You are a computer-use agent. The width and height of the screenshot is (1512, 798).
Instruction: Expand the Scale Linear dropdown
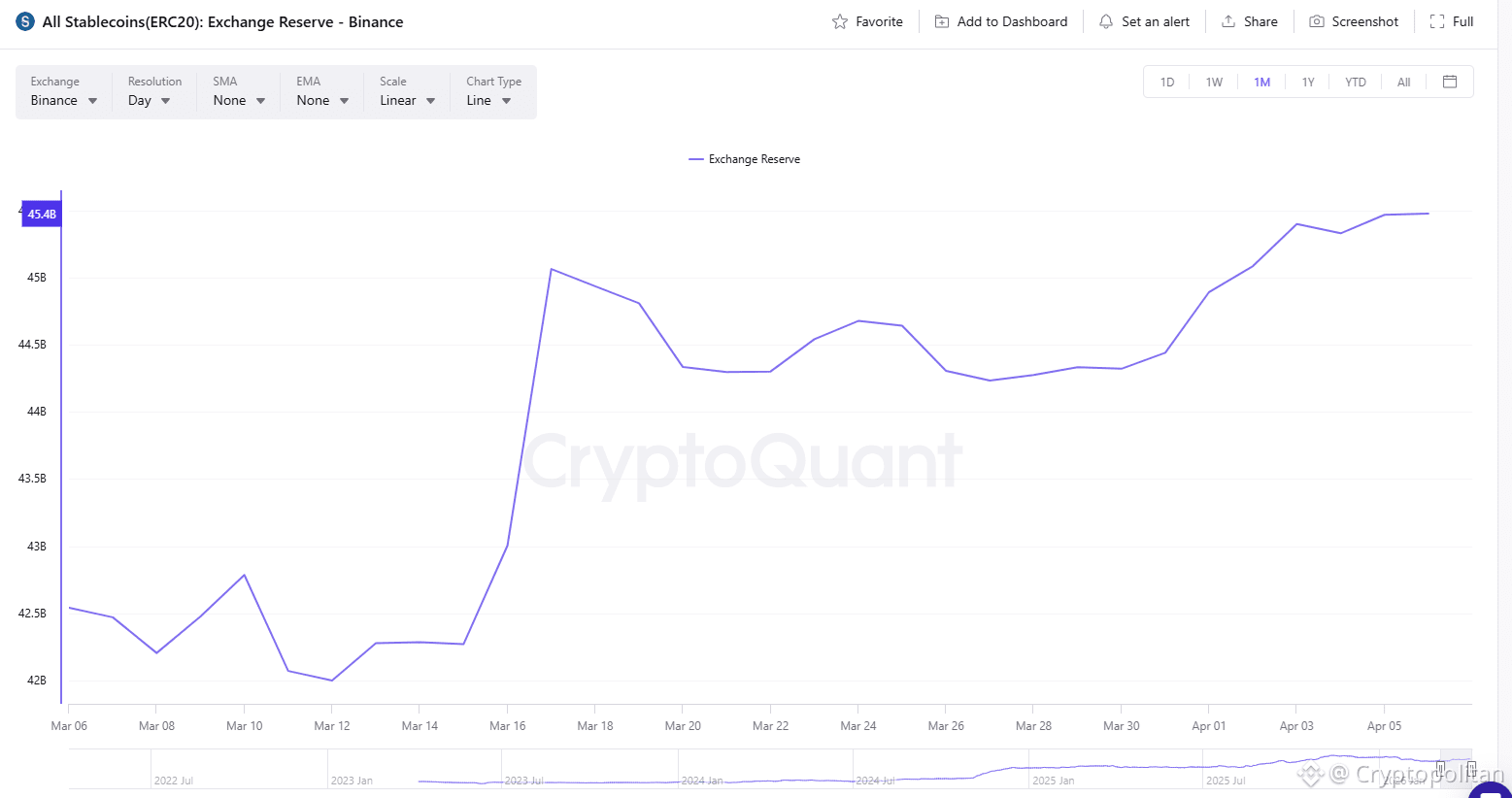click(x=407, y=101)
